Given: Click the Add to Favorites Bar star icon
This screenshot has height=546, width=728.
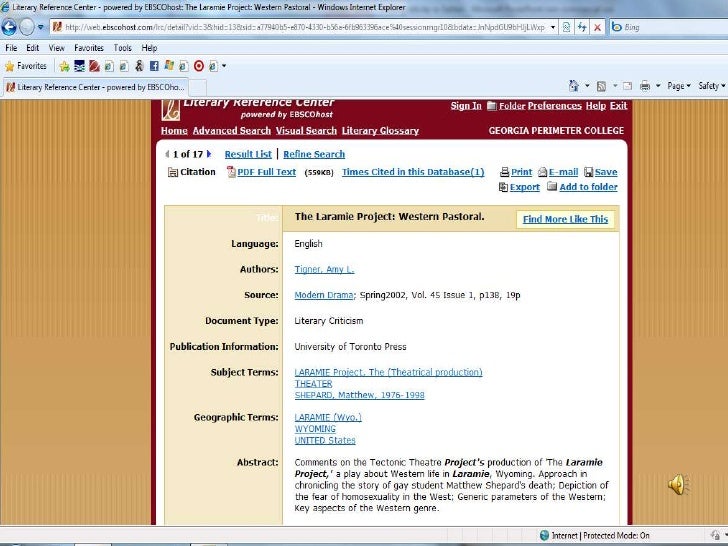Looking at the screenshot, I should point(64,66).
